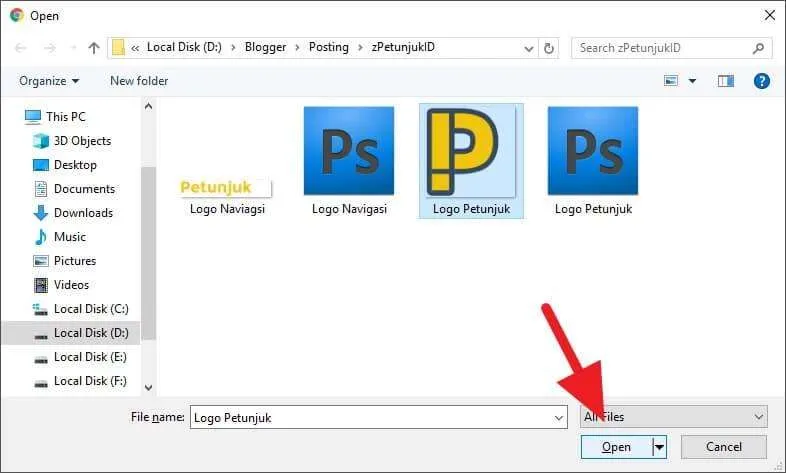The width and height of the screenshot is (786, 473).
Task: Expand the File name dropdown
Action: 558,418
